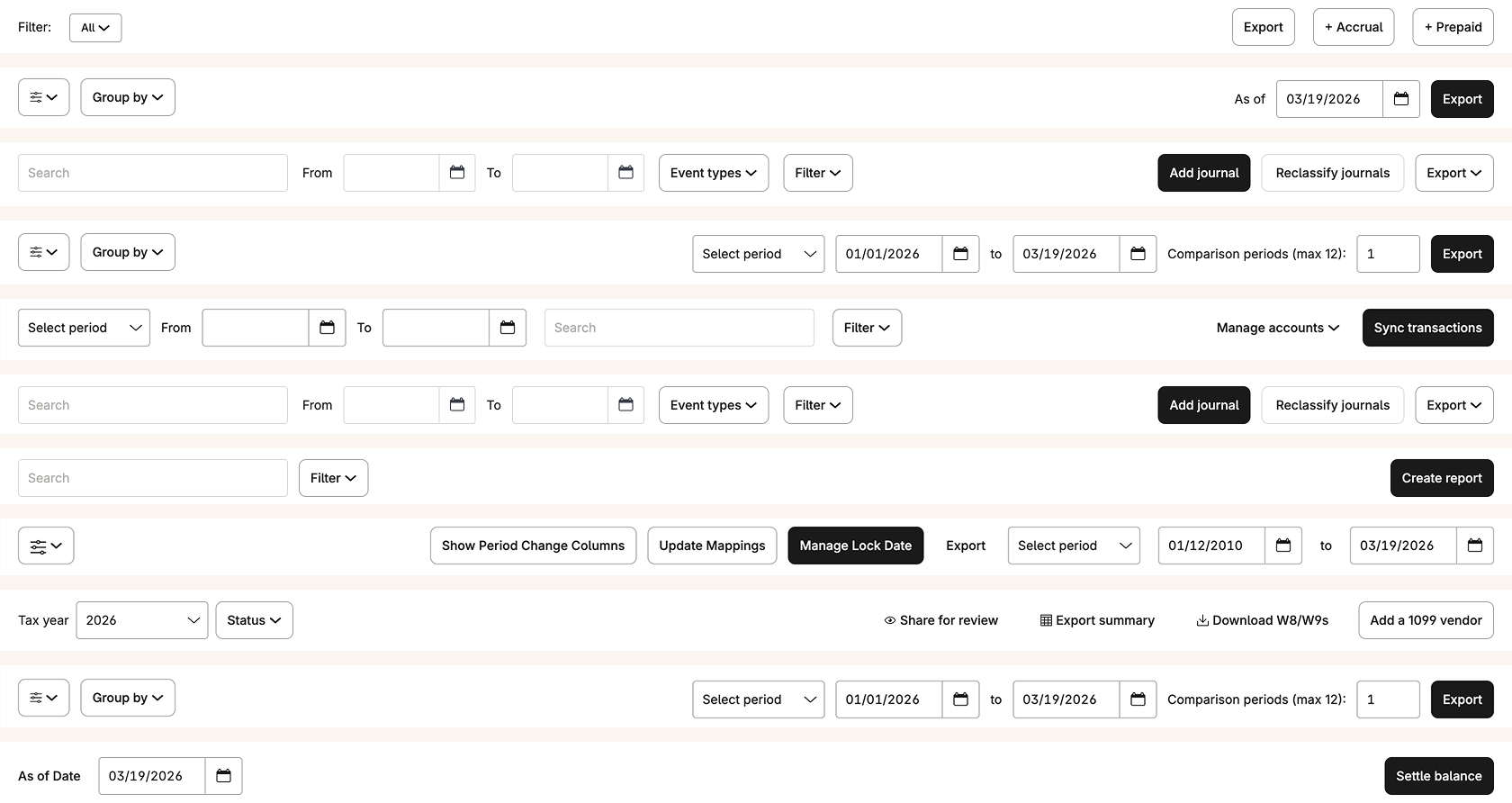This screenshot has width=1512, height=803.
Task: Add a new accrual with + Accrual
Action: tap(1353, 27)
